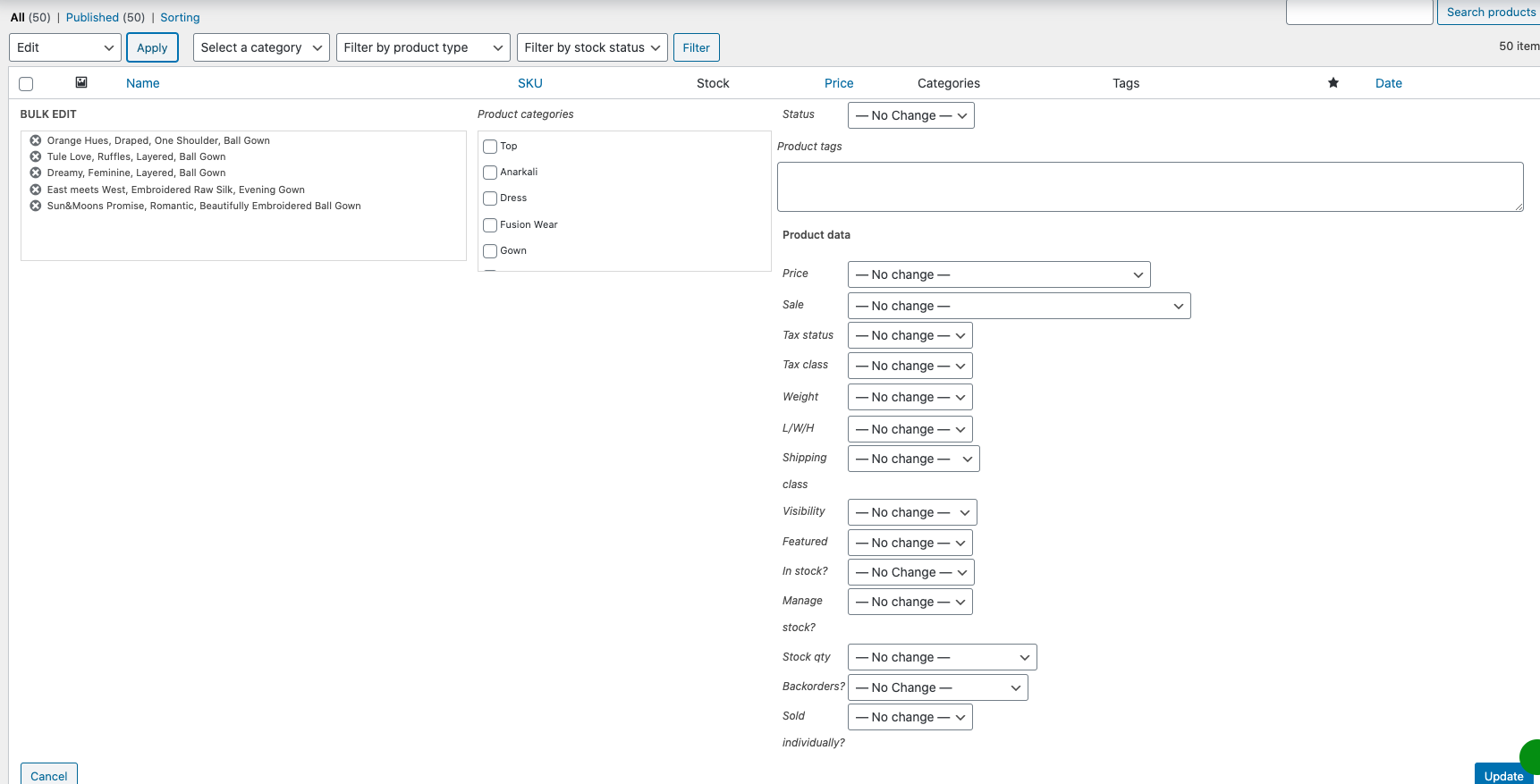Check the Gown category
Screen dimensions: 1540x784
[x=490, y=251]
